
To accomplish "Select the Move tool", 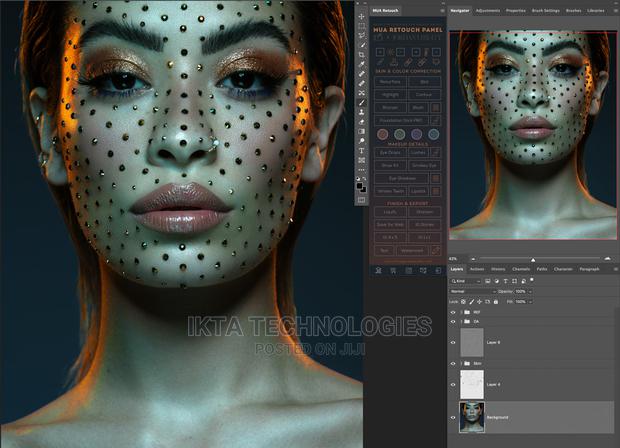I will 361,17.
